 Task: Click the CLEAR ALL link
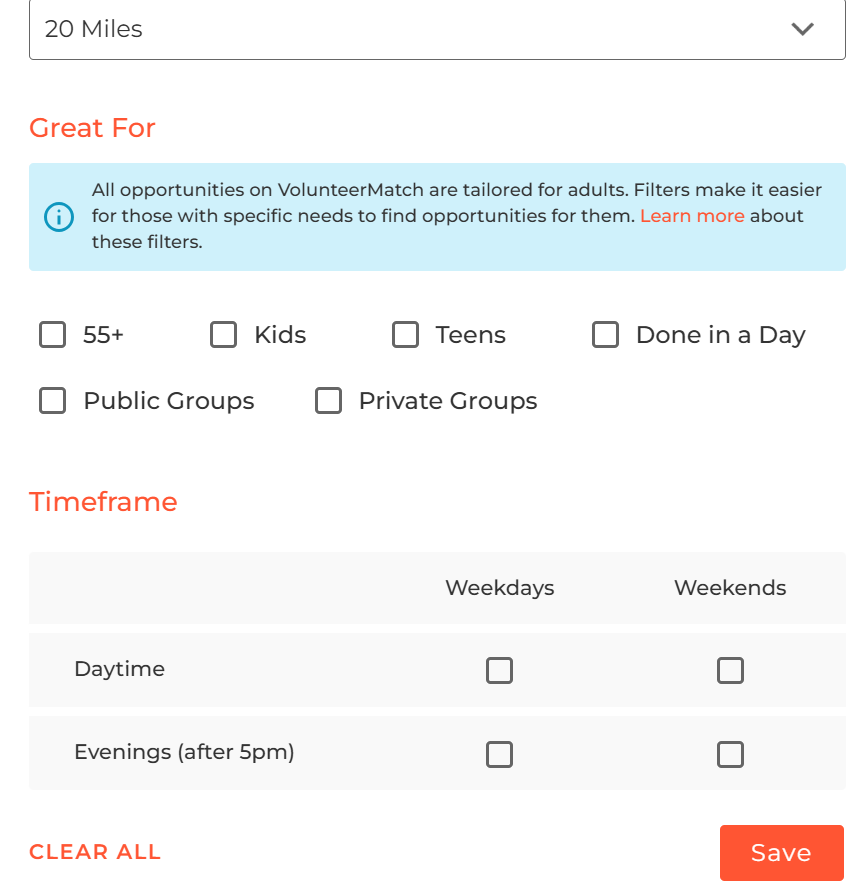pyautogui.click(x=95, y=852)
